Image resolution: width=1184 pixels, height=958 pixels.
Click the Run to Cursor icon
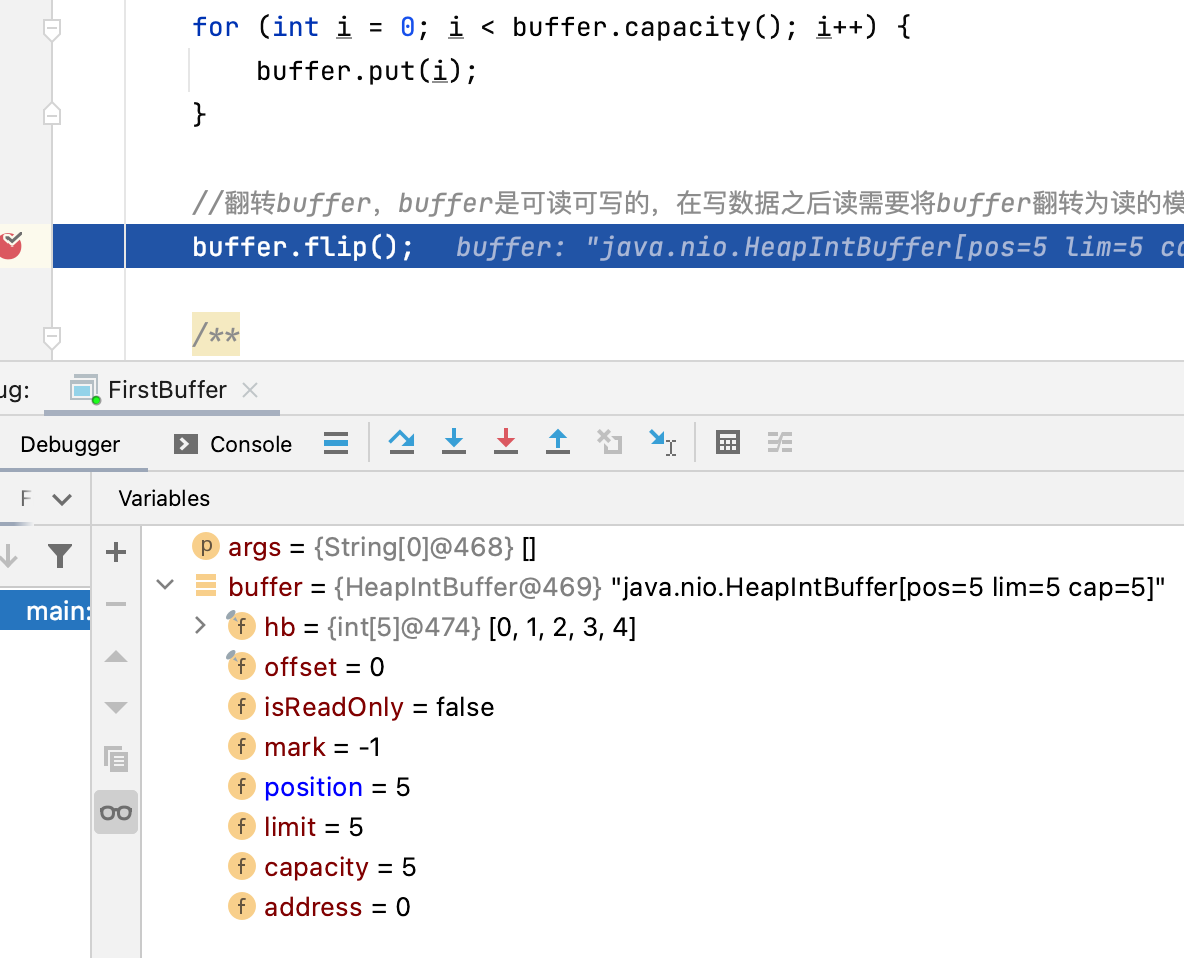tap(662, 442)
